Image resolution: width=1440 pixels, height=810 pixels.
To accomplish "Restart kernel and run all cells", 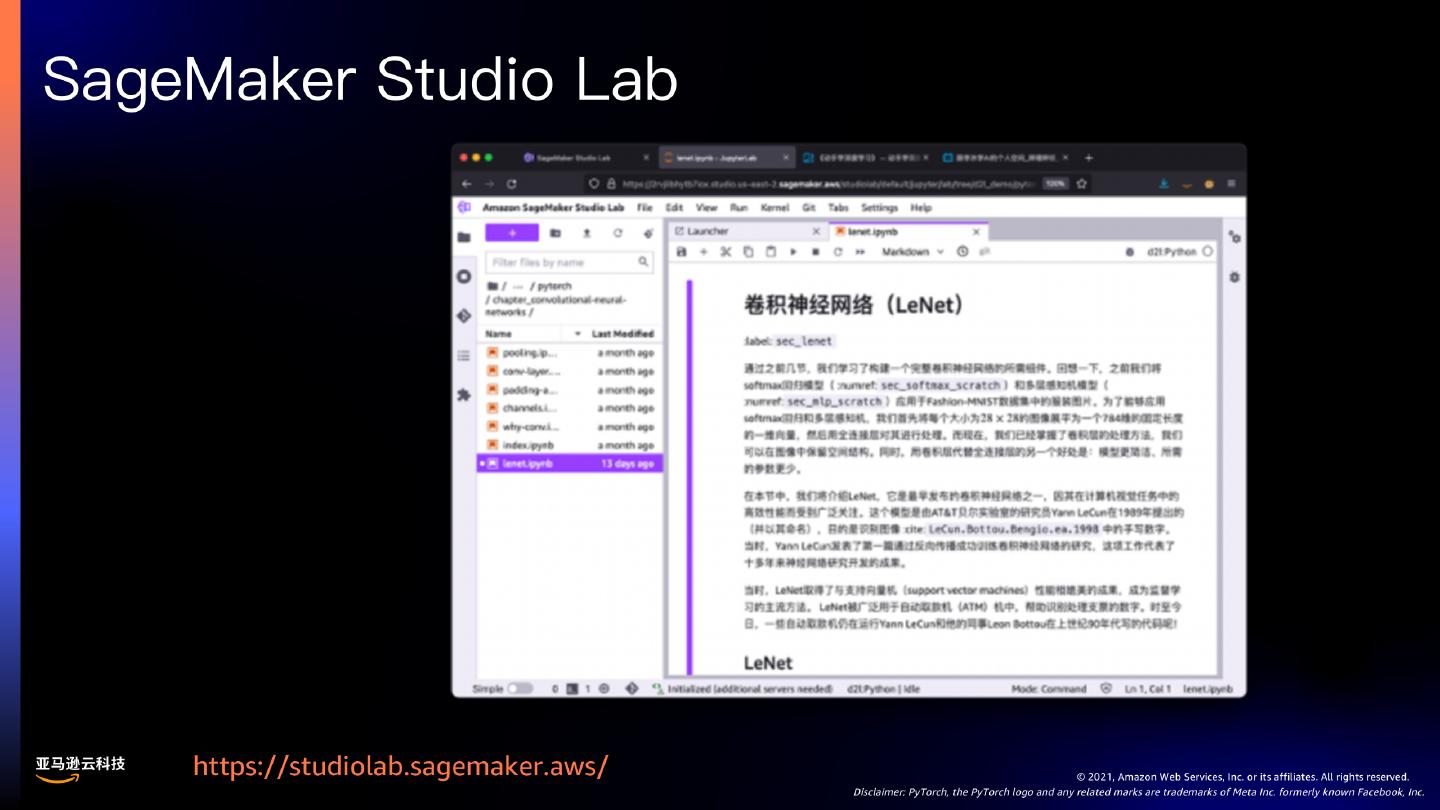I will (x=860, y=252).
